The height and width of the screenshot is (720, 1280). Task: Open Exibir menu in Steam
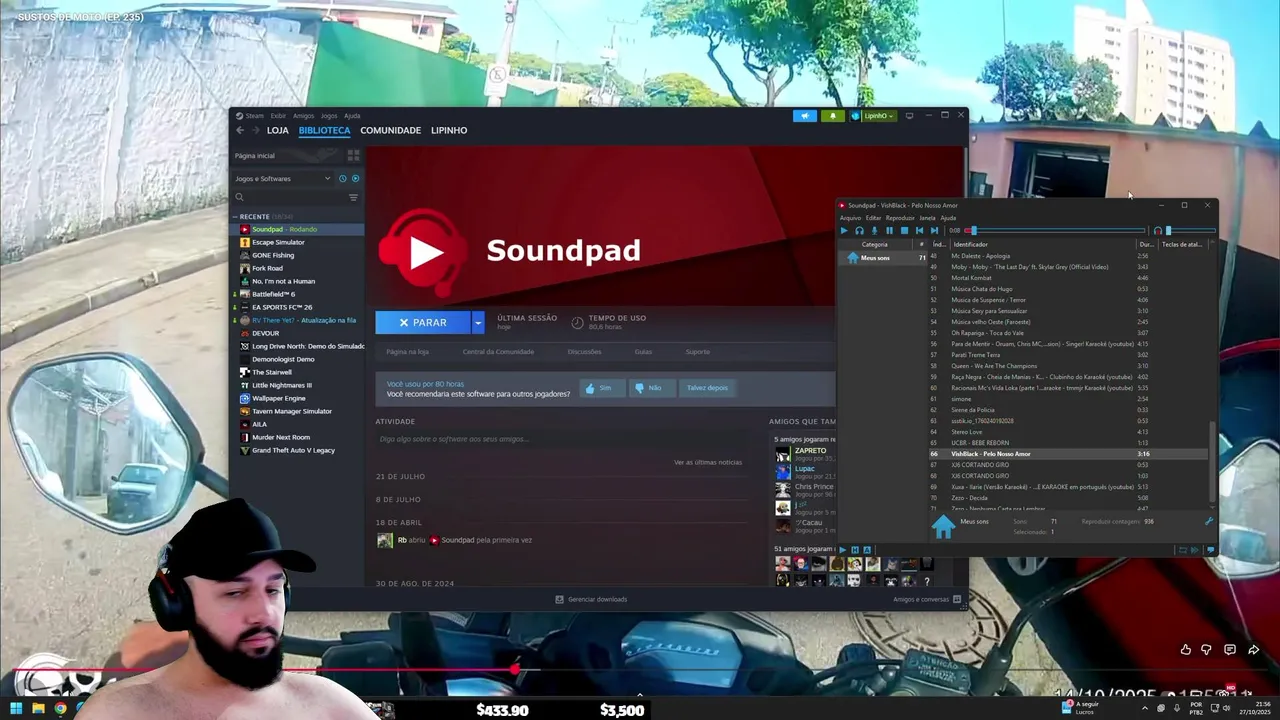278,116
